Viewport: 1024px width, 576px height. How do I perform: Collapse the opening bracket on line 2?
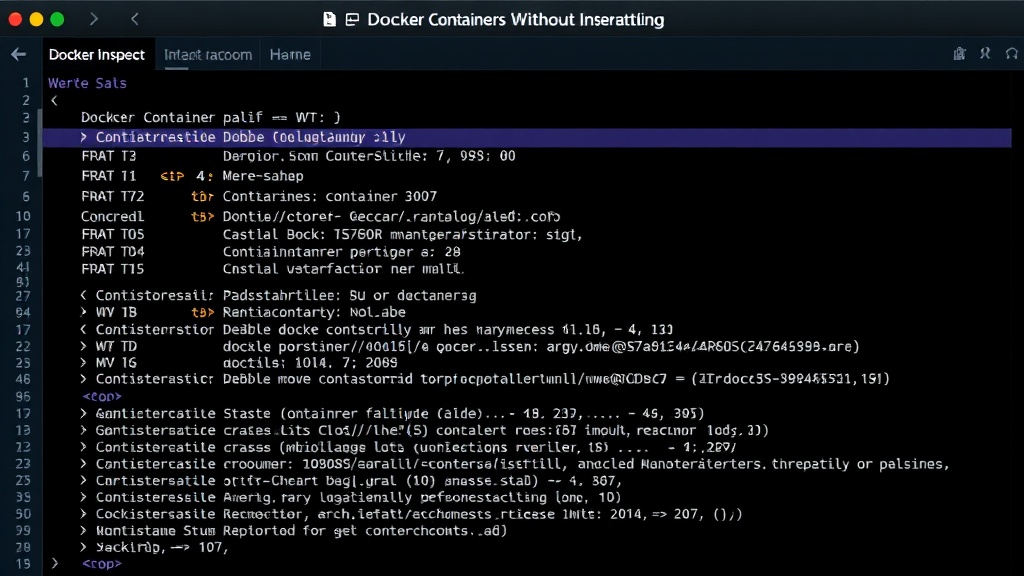pyautogui.click(x=54, y=101)
